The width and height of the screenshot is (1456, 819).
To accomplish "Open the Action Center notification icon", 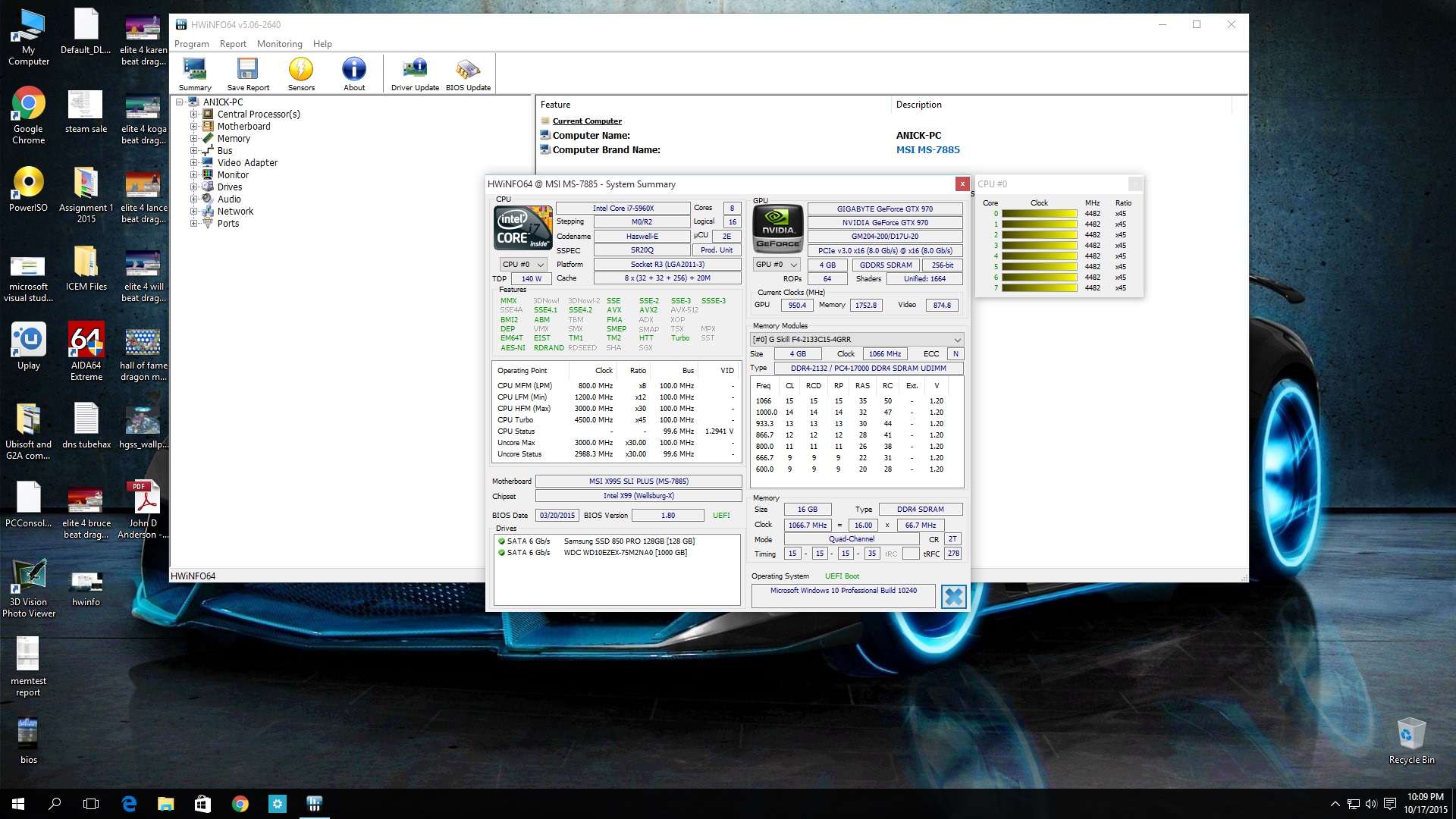I will (1390, 804).
